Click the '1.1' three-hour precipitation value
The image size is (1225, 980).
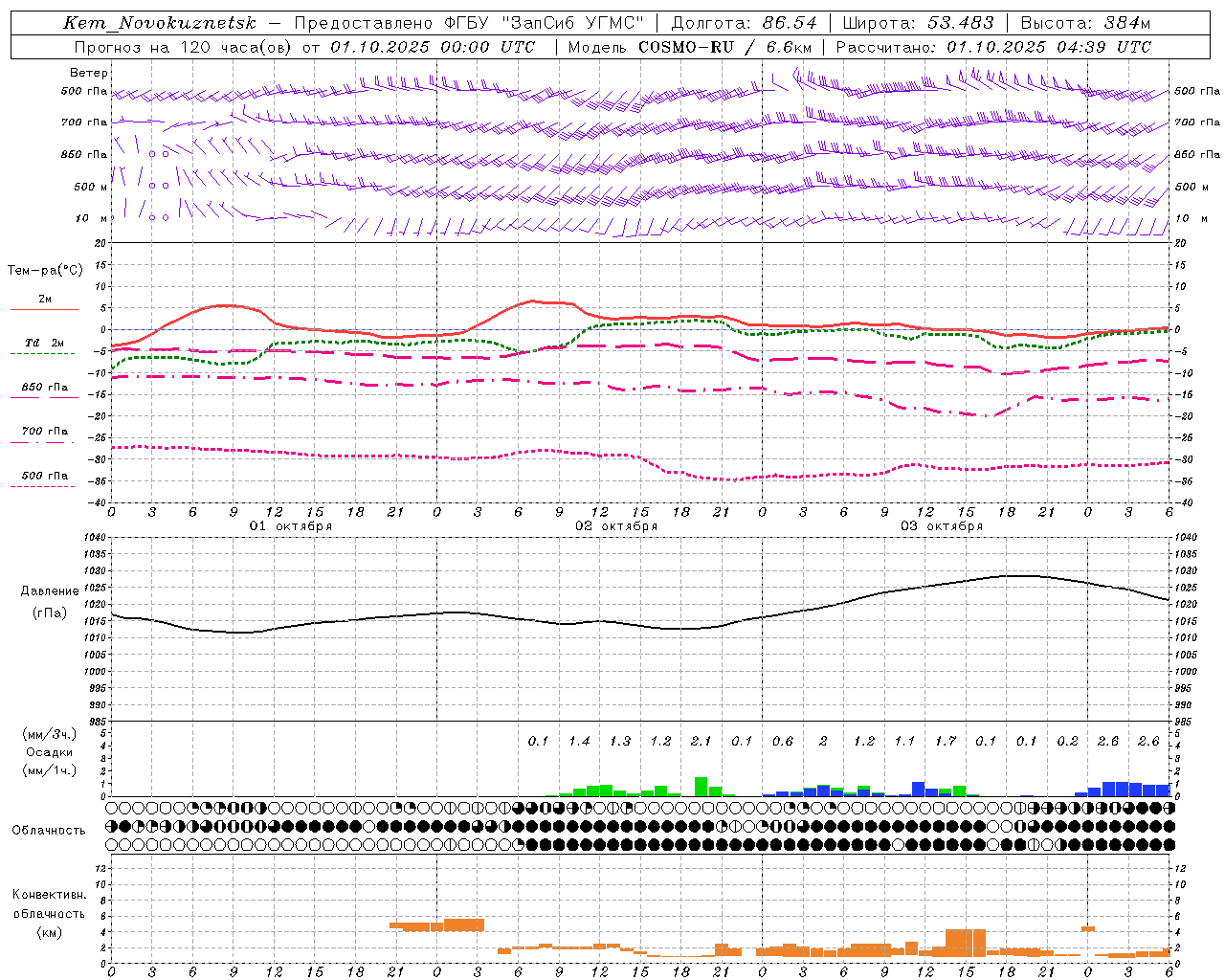click(904, 741)
